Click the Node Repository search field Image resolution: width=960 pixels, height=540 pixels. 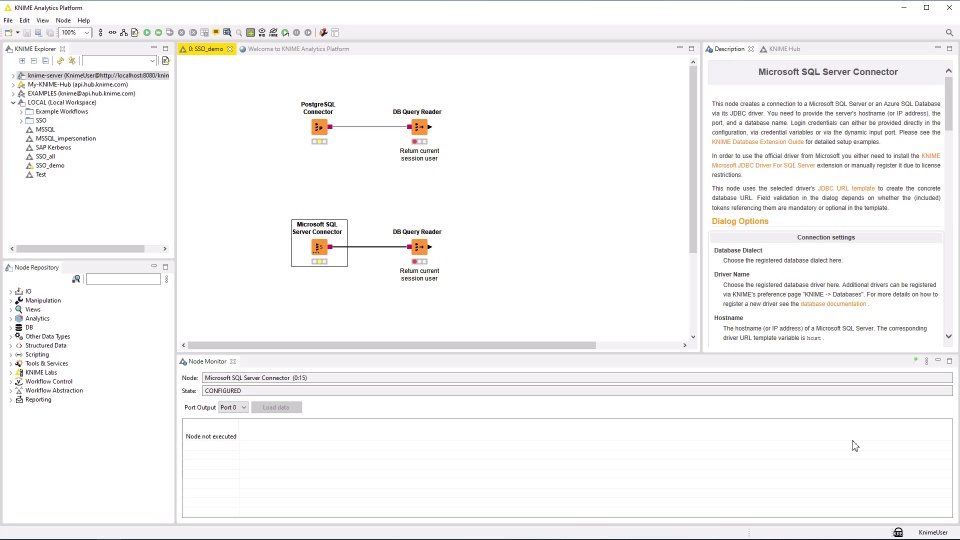[x=123, y=279]
